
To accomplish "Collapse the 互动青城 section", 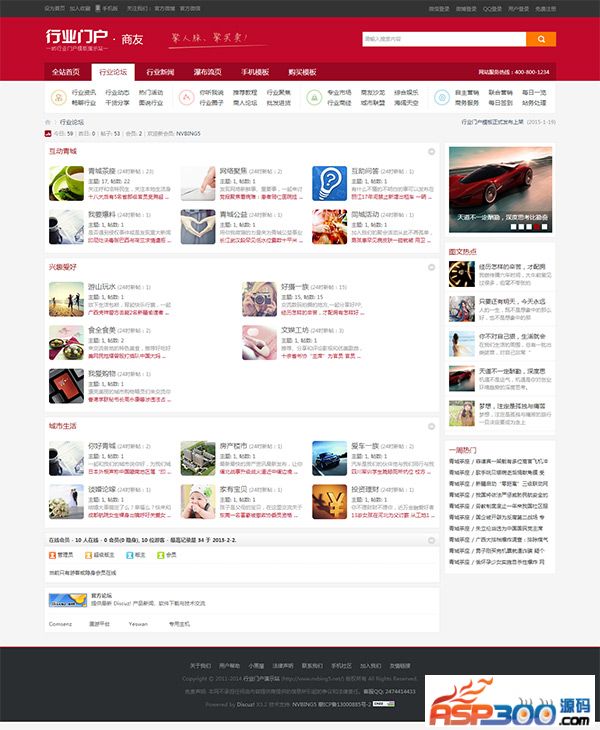I will [431, 152].
